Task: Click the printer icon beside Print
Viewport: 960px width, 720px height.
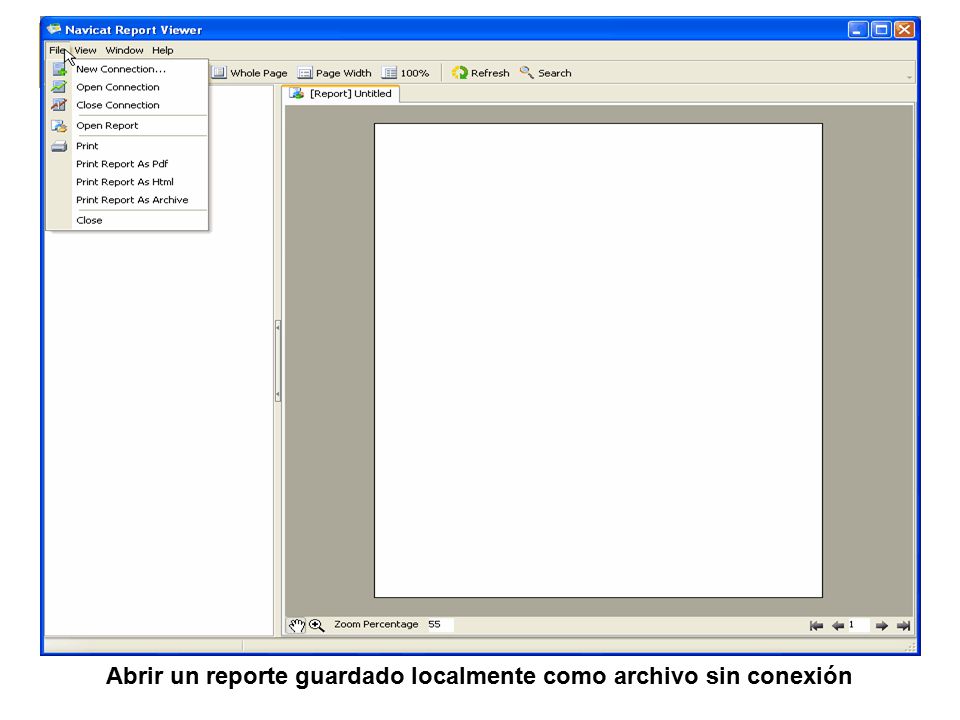Action: click(x=59, y=146)
